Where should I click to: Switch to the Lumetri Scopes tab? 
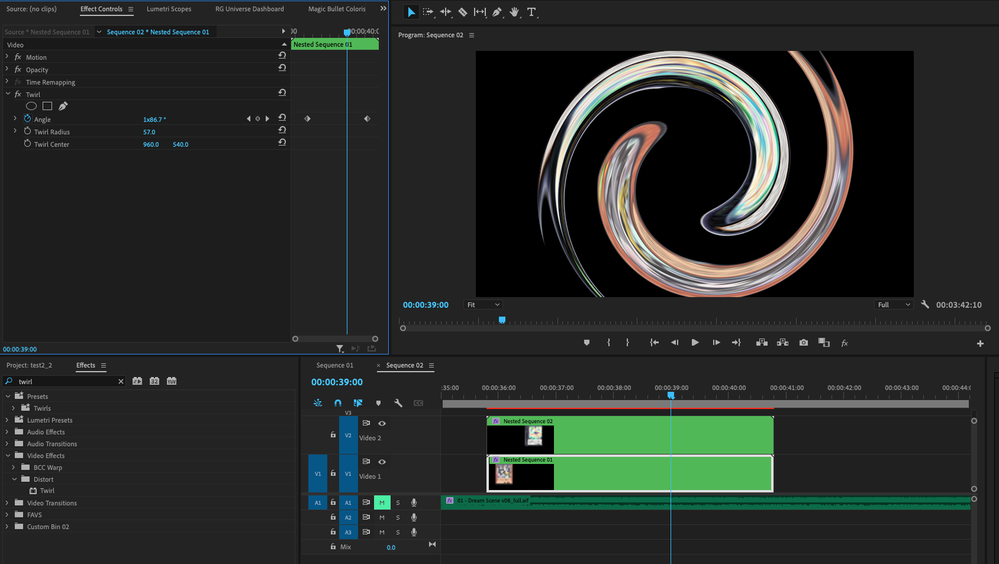click(x=168, y=9)
